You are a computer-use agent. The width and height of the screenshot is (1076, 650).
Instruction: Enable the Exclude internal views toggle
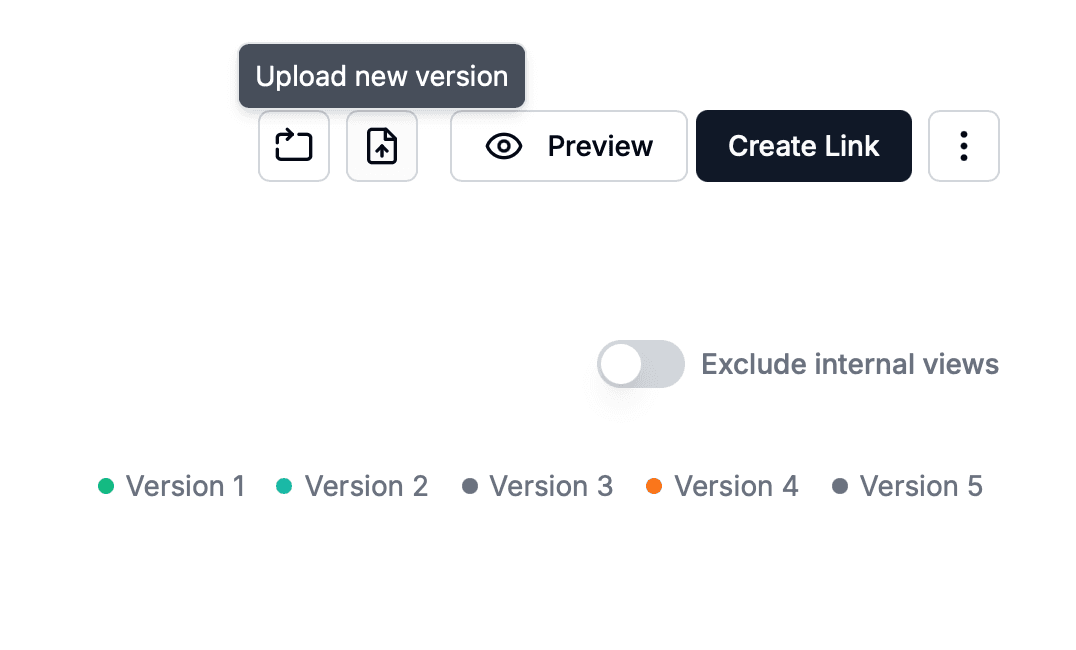pos(640,364)
